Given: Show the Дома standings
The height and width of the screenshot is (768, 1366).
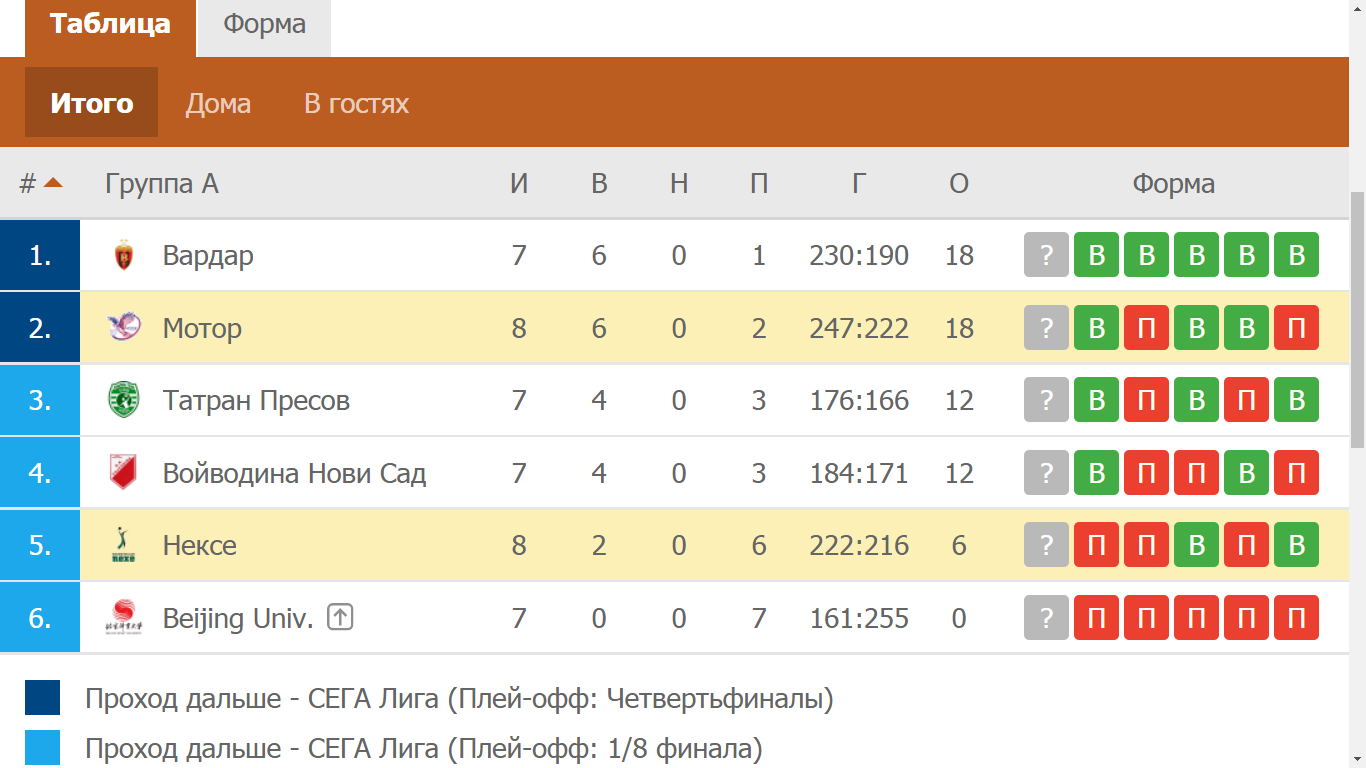Looking at the screenshot, I should (x=218, y=104).
